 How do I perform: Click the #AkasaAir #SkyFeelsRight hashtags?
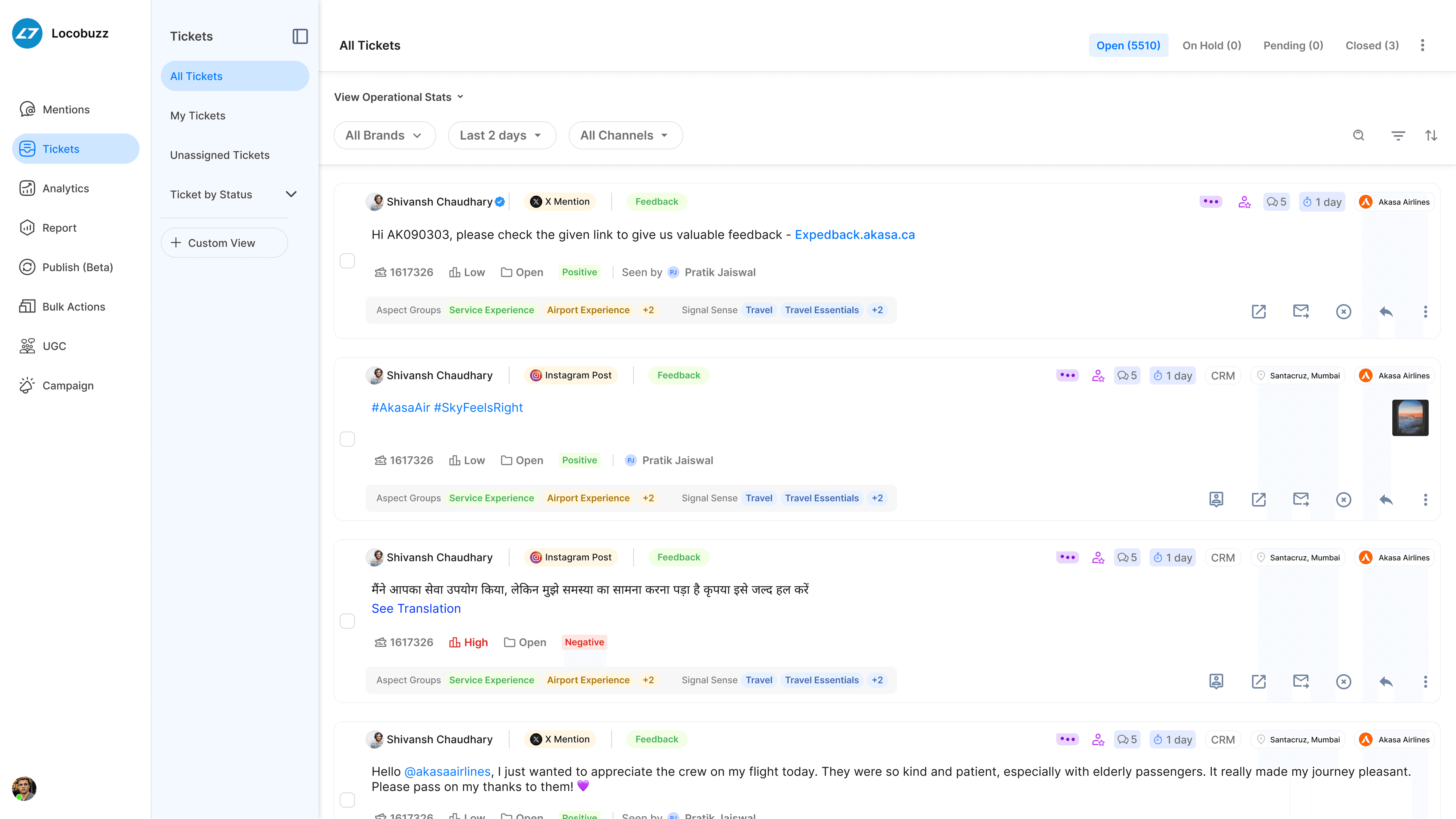(447, 408)
